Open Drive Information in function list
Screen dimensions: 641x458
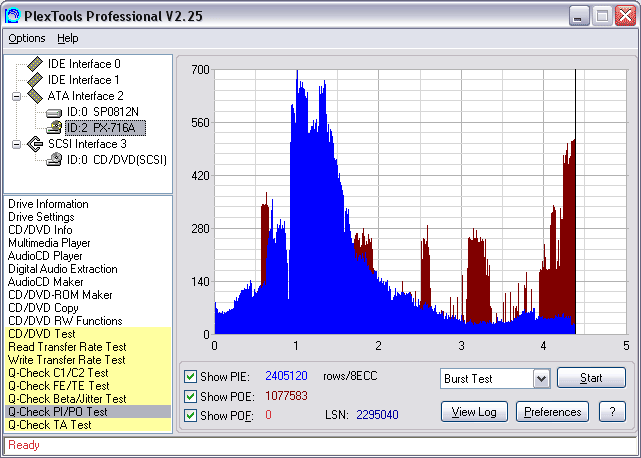(48, 204)
